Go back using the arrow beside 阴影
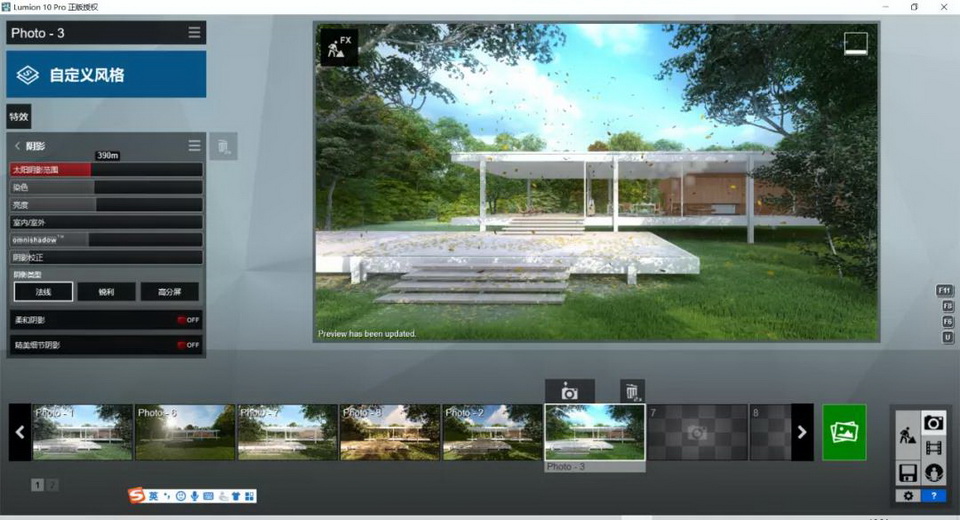The image size is (960, 520). (x=17, y=146)
